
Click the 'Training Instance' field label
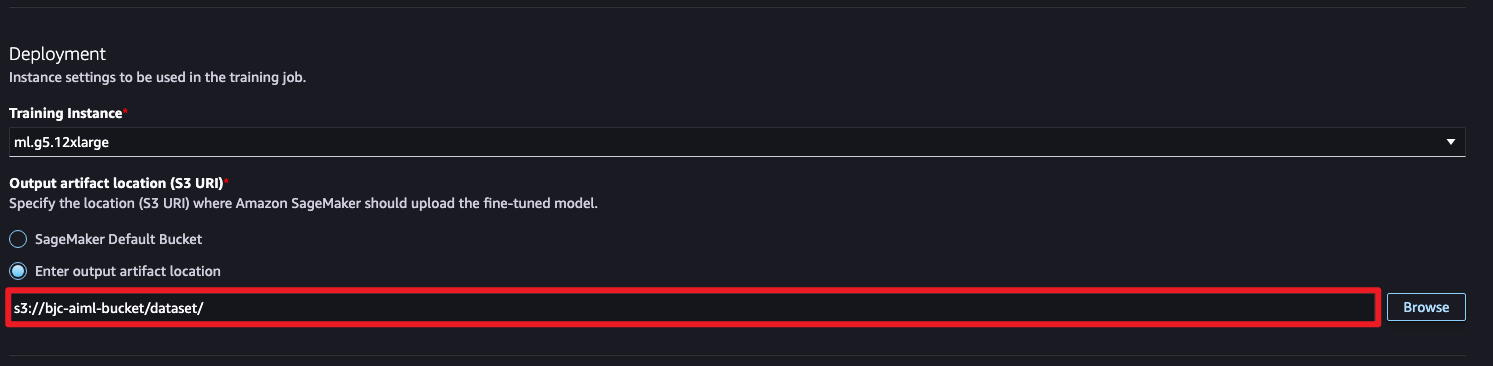65,113
